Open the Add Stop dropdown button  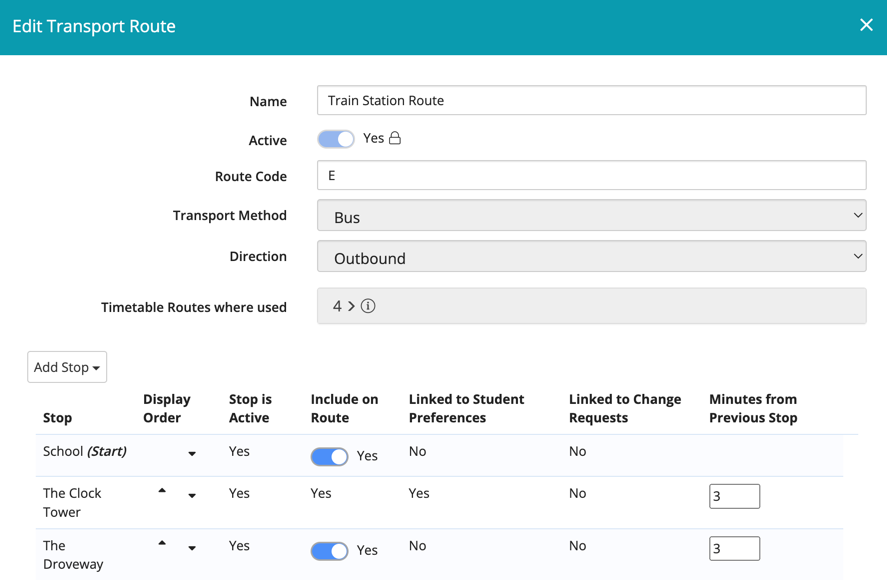tap(67, 367)
